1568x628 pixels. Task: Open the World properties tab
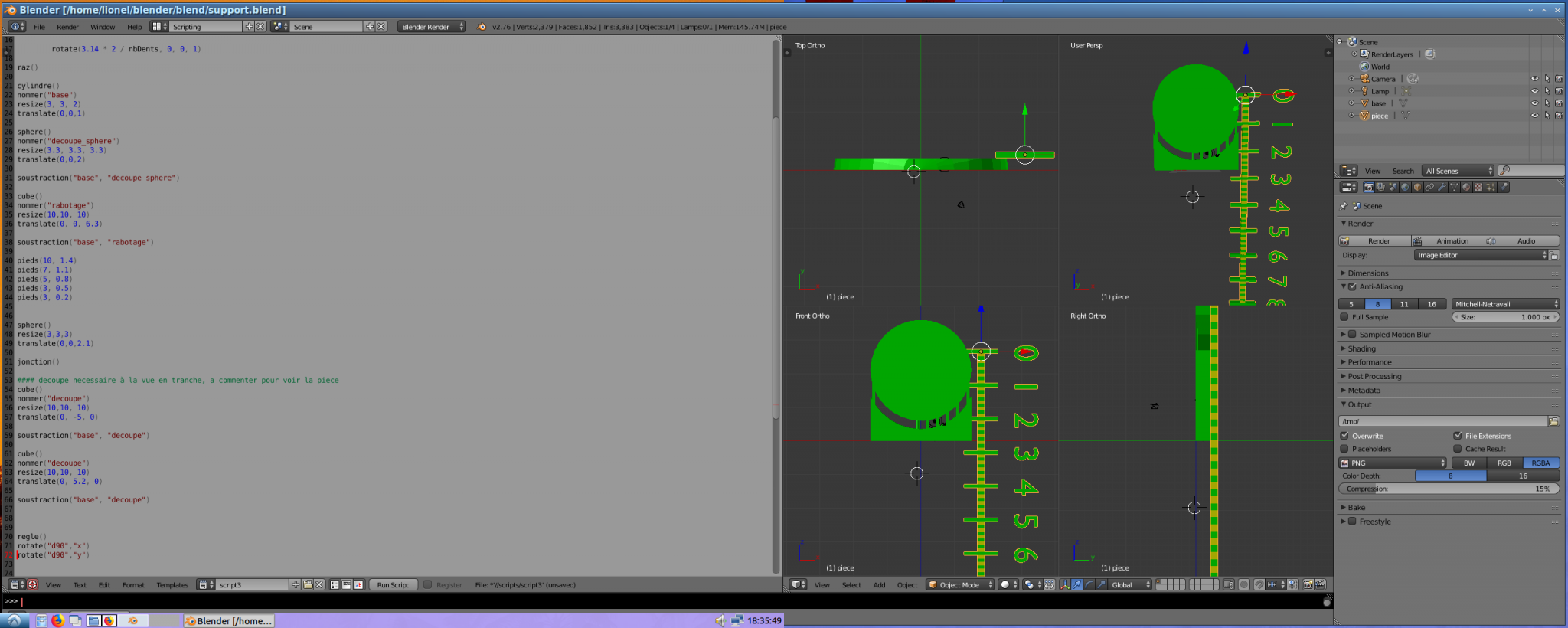tap(1405, 187)
